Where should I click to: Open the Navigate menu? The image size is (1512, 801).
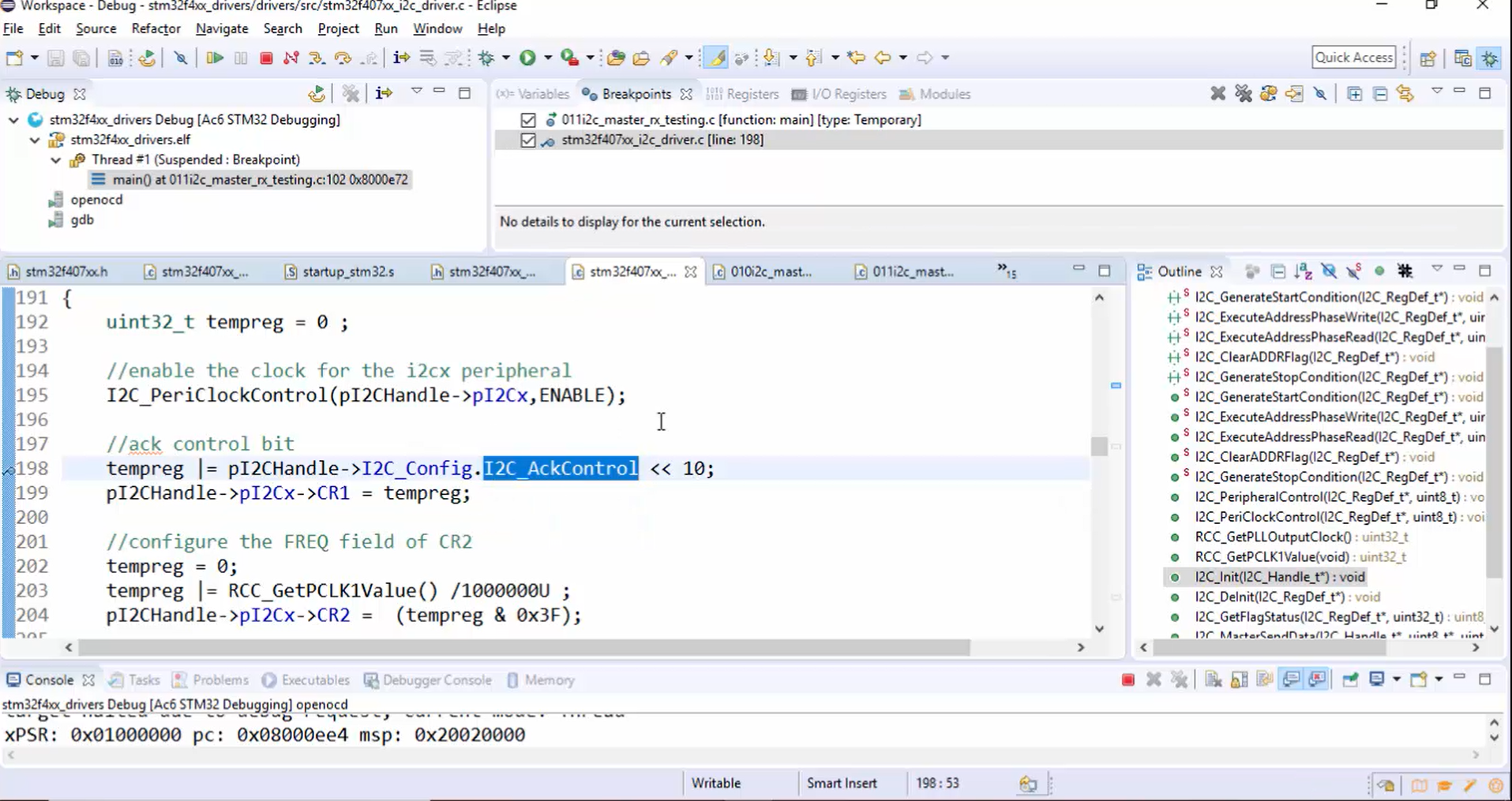[x=222, y=28]
